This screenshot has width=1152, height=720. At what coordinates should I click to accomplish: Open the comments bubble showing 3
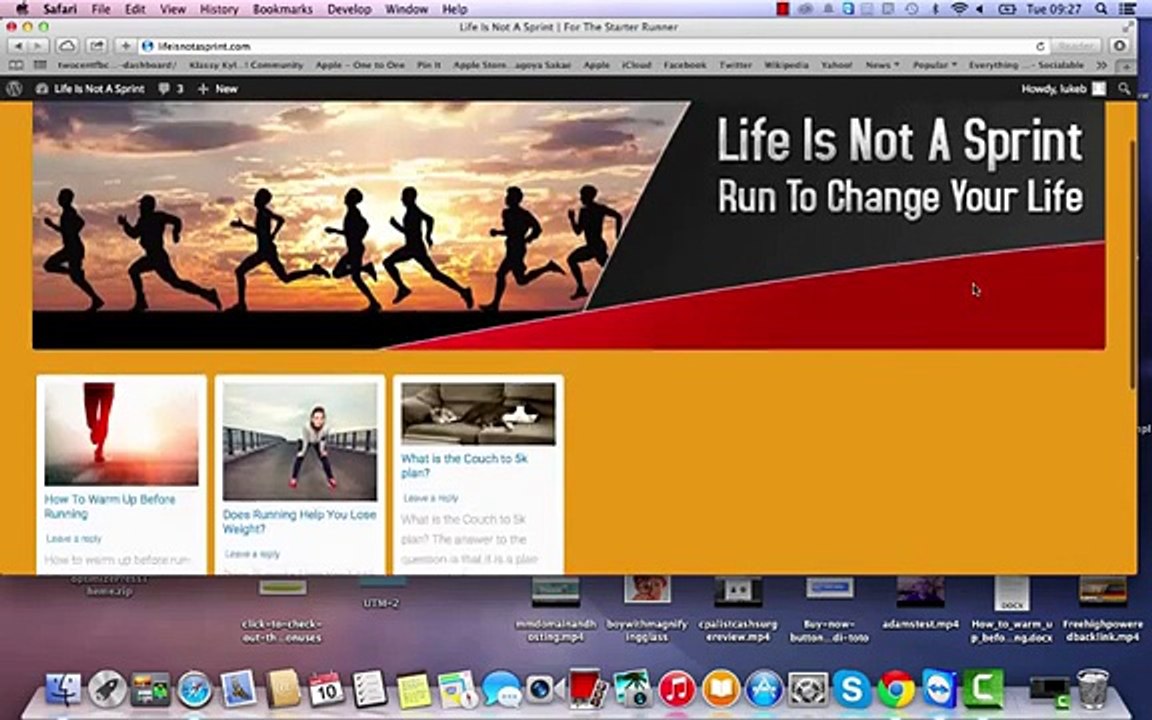(170, 89)
